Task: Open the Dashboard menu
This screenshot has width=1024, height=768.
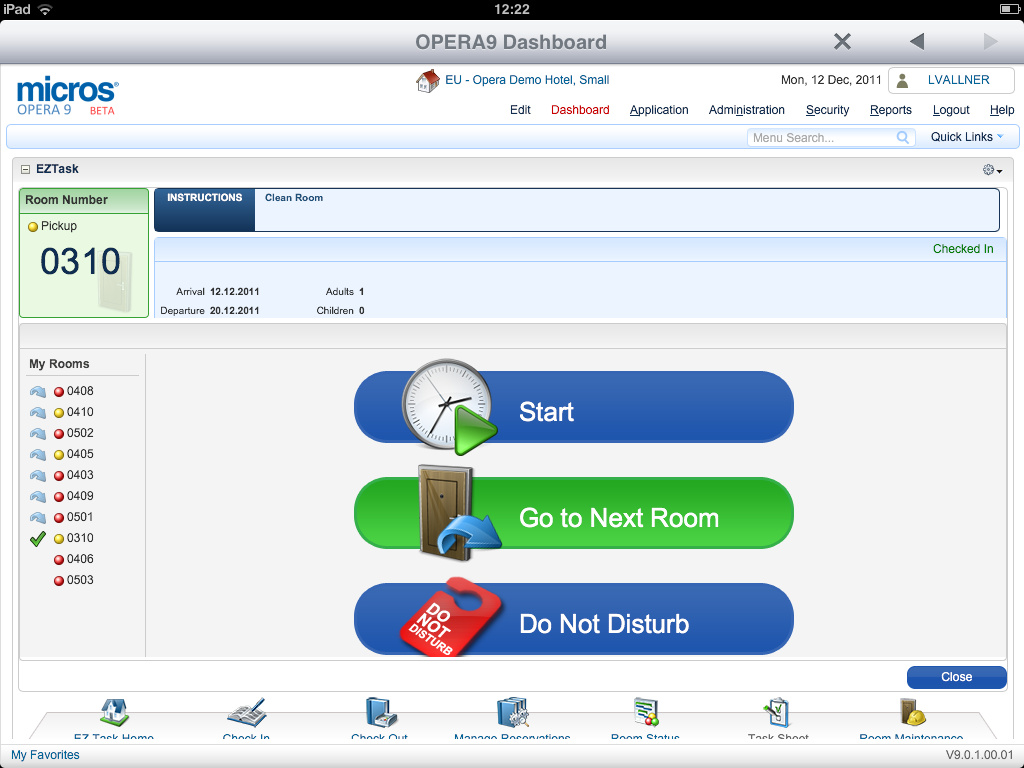Action: [580, 110]
